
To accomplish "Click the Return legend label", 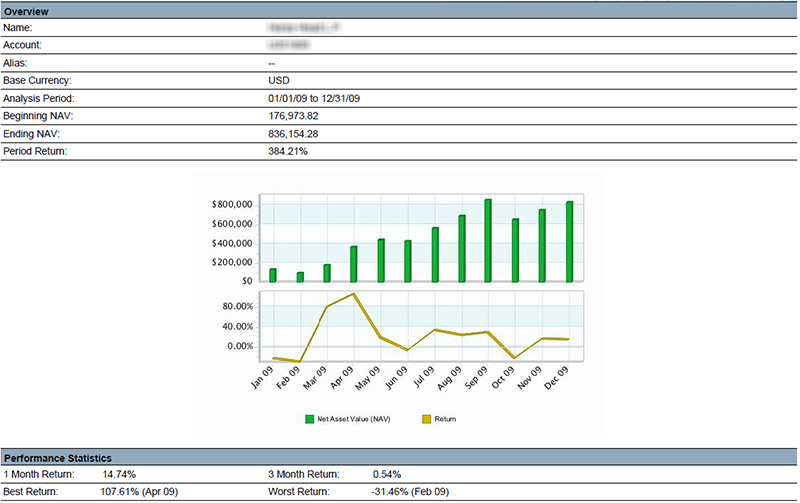I will [445, 419].
